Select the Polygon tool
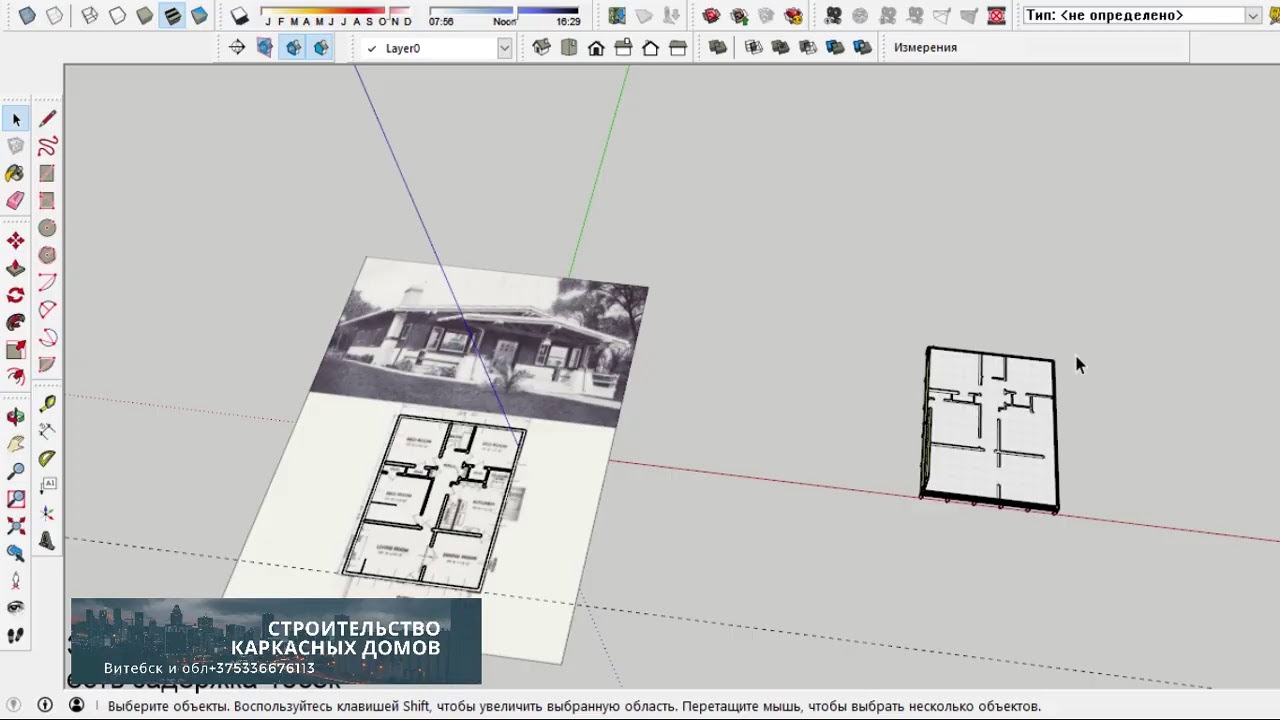Image resolution: width=1280 pixels, height=720 pixels. click(x=47, y=255)
